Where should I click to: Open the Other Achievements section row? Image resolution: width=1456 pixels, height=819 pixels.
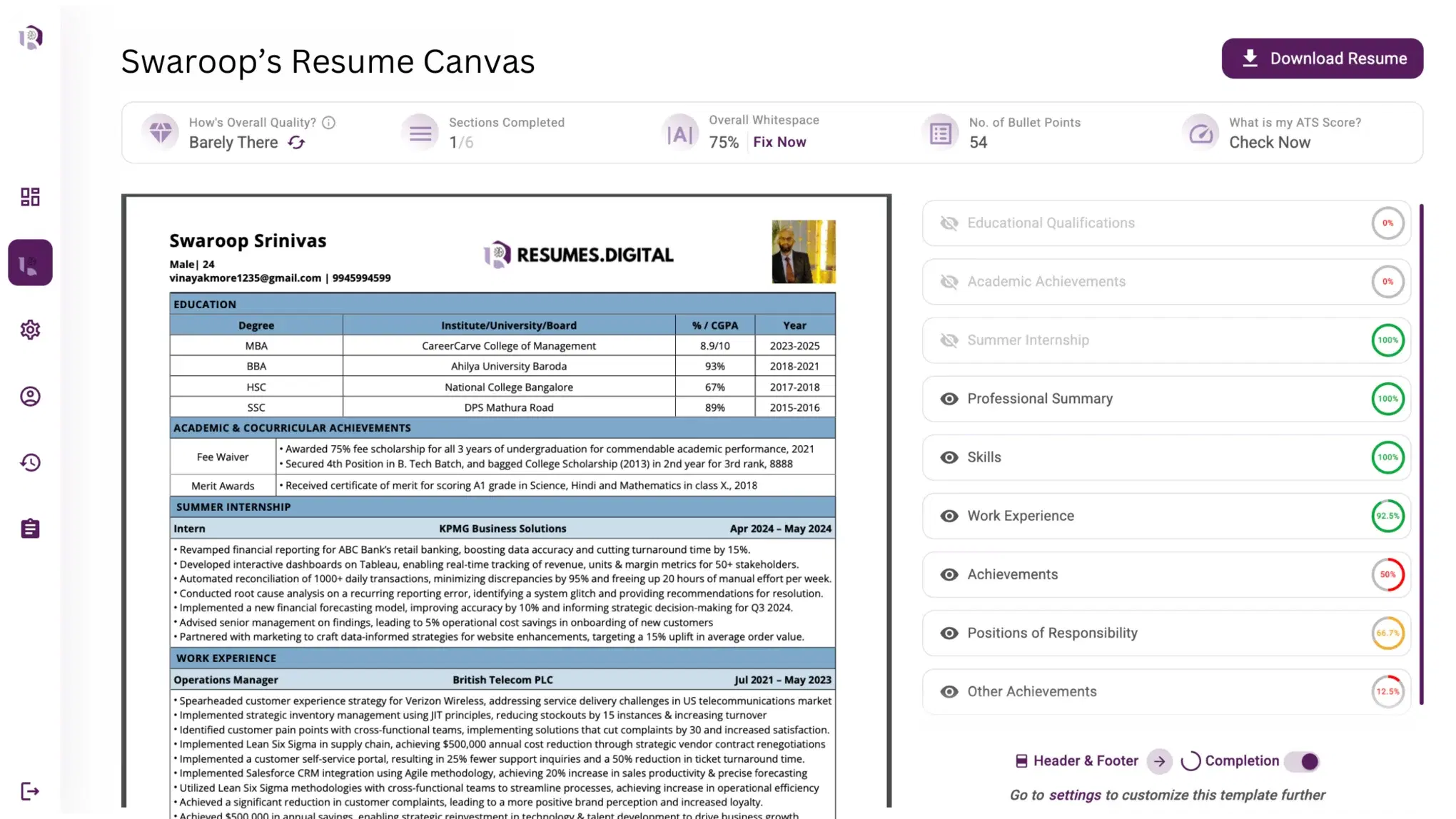pos(1166,691)
